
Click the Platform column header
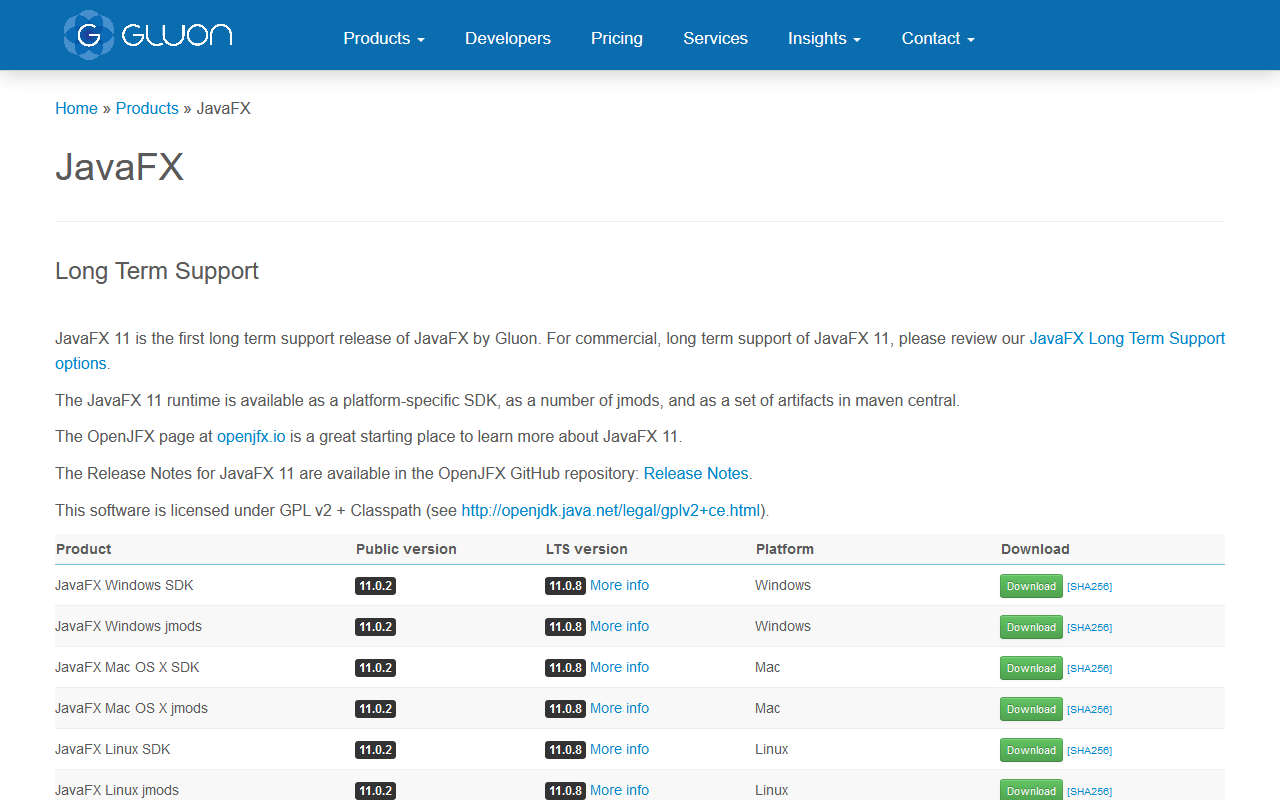pos(785,549)
